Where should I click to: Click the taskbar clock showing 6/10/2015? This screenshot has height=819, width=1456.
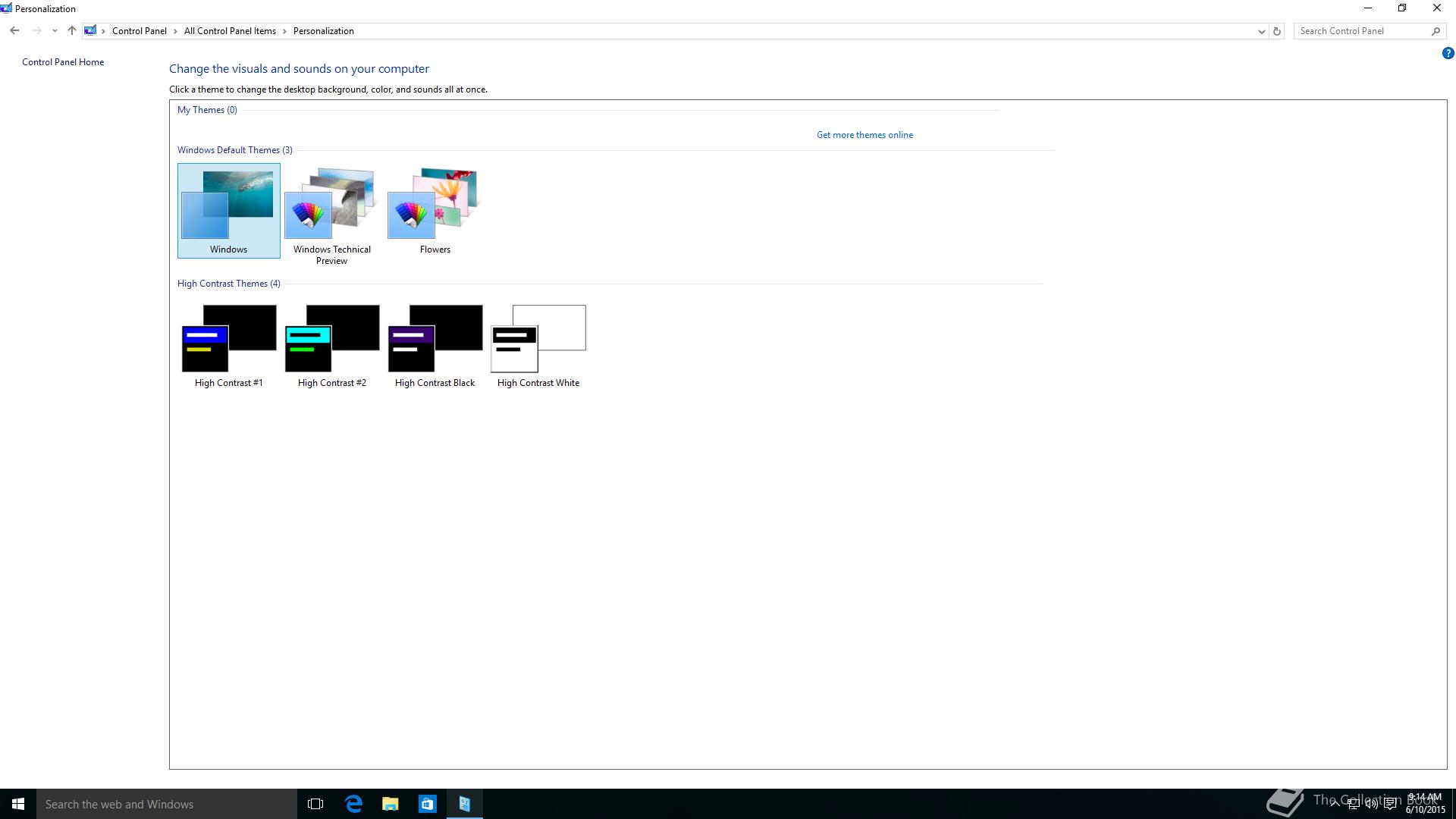point(1426,804)
